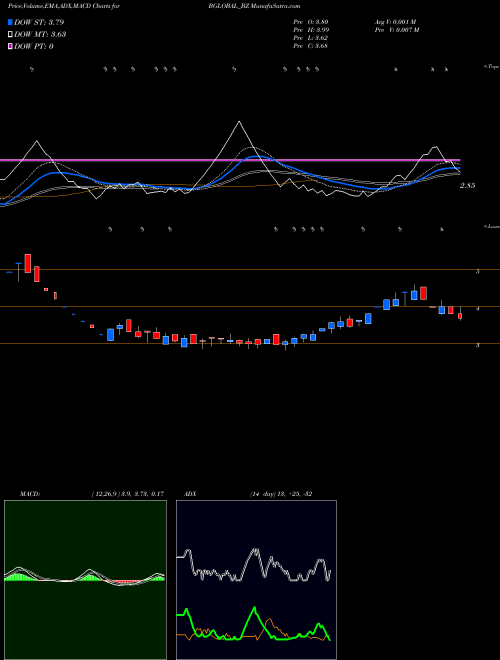Click the Price,Volume,EMA,ADX,MACD Charts for heading
The width and height of the screenshot is (500, 660).
[64, 6]
